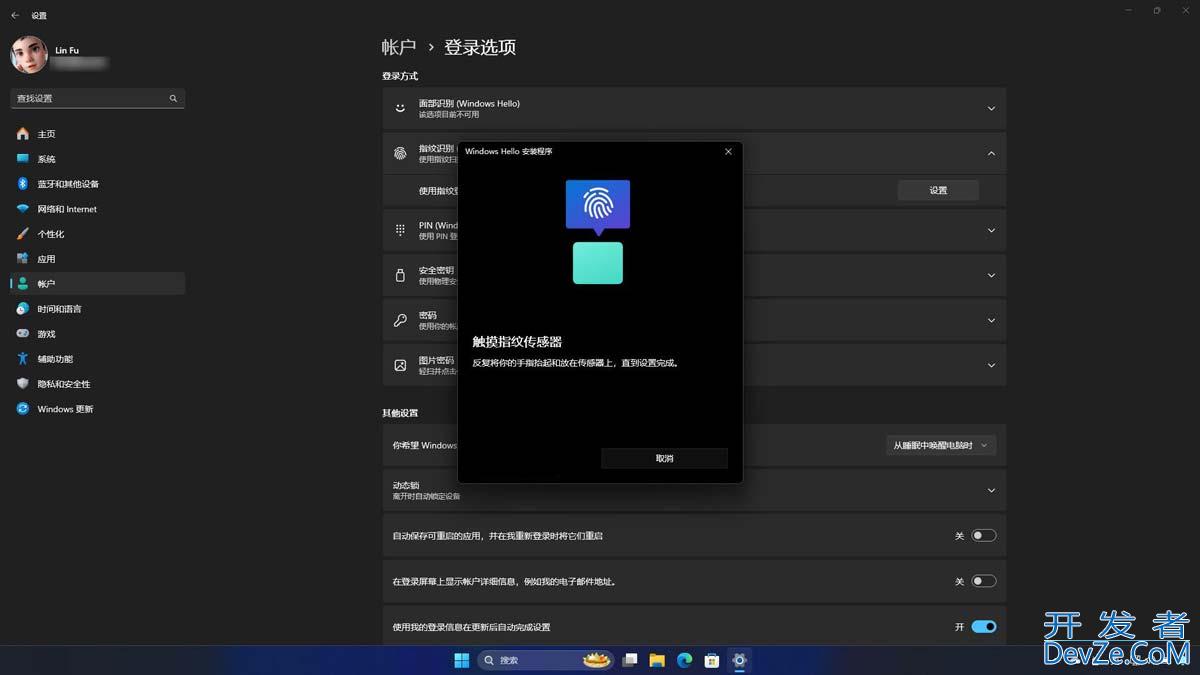This screenshot has height=675, width=1200.
Task: Go back using the settings back arrow
Action: (x=15, y=15)
